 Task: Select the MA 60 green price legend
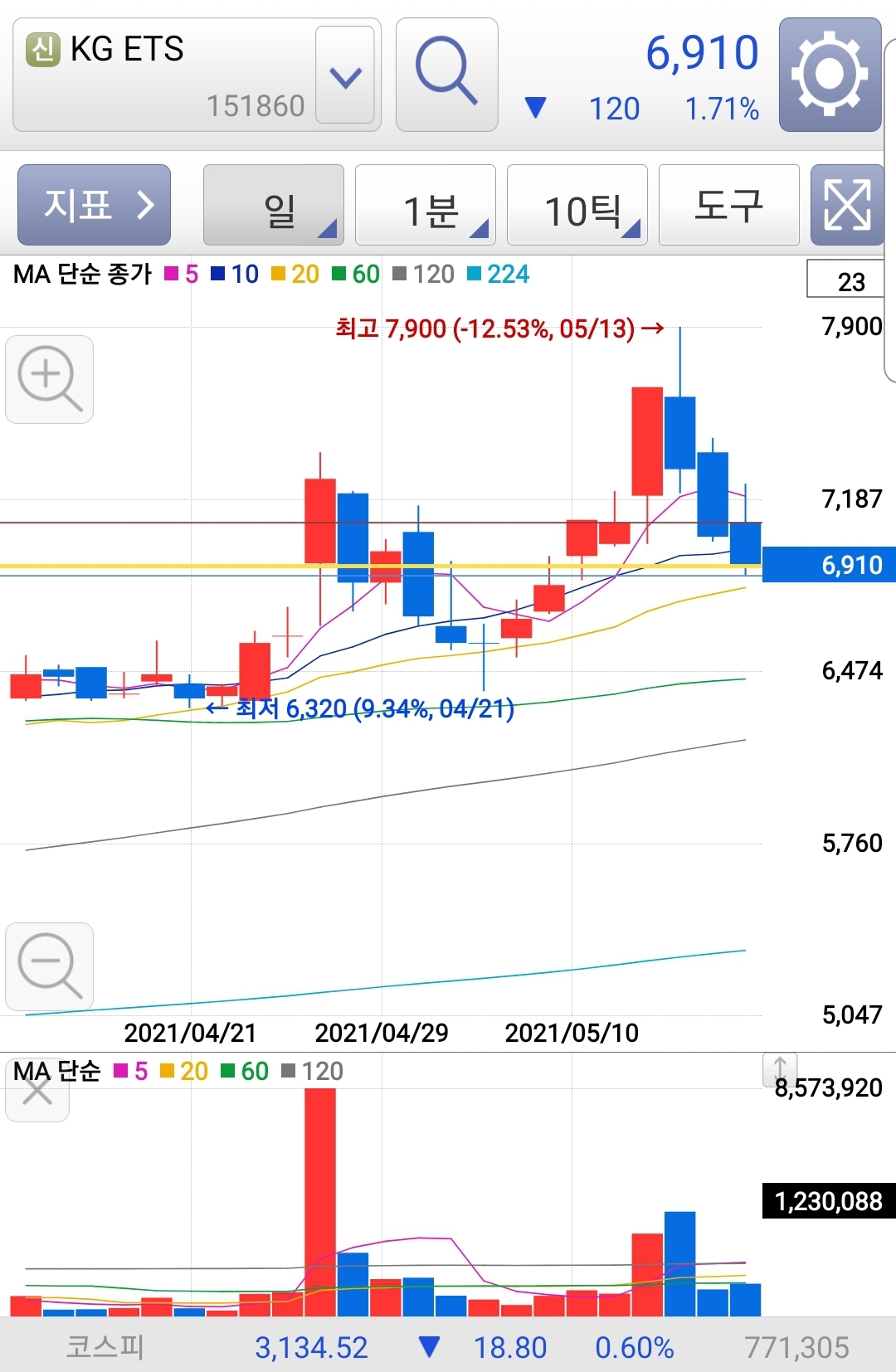(x=356, y=275)
